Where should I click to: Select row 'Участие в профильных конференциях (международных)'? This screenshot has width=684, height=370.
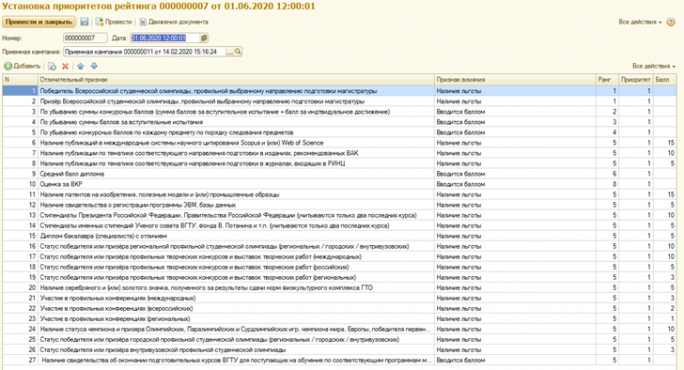tap(339, 298)
